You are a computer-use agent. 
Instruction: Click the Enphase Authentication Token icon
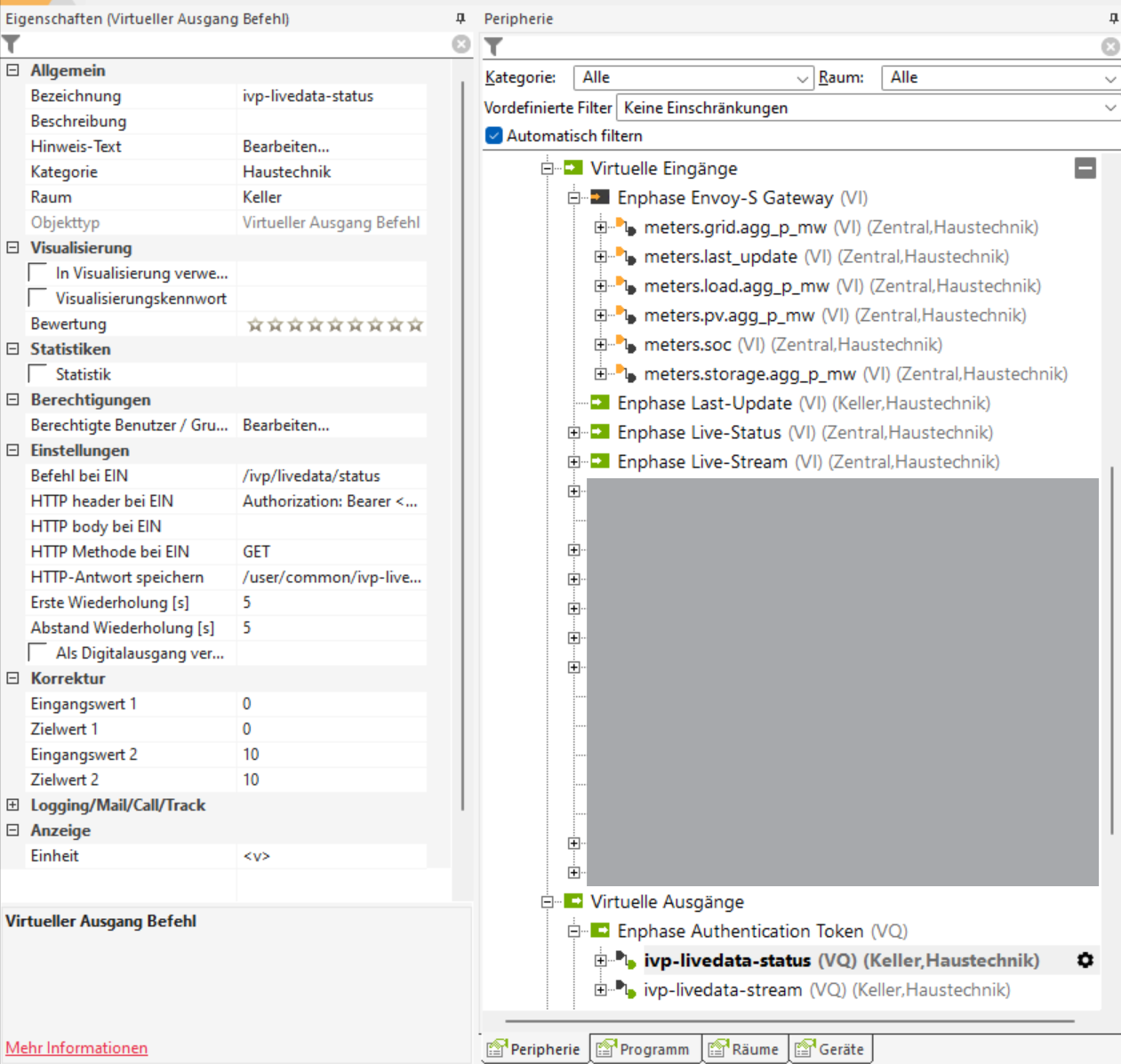(x=600, y=931)
